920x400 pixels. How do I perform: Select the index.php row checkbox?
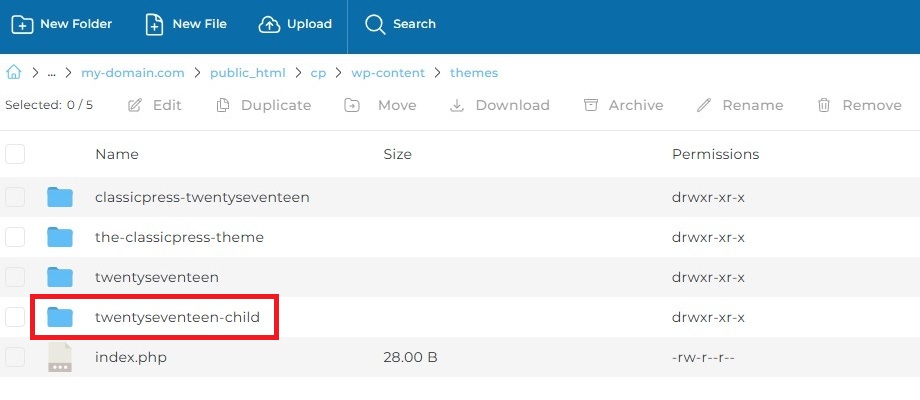tap(15, 357)
